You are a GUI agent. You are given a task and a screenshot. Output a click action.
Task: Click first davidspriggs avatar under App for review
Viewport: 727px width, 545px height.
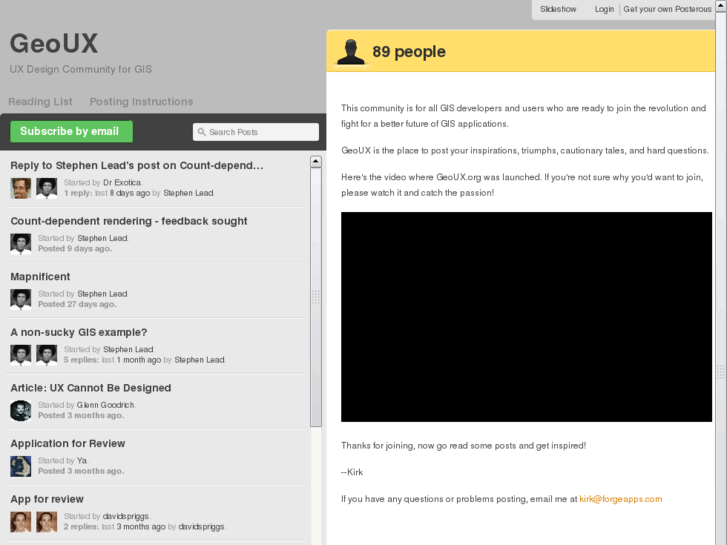(x=21, y=522)
